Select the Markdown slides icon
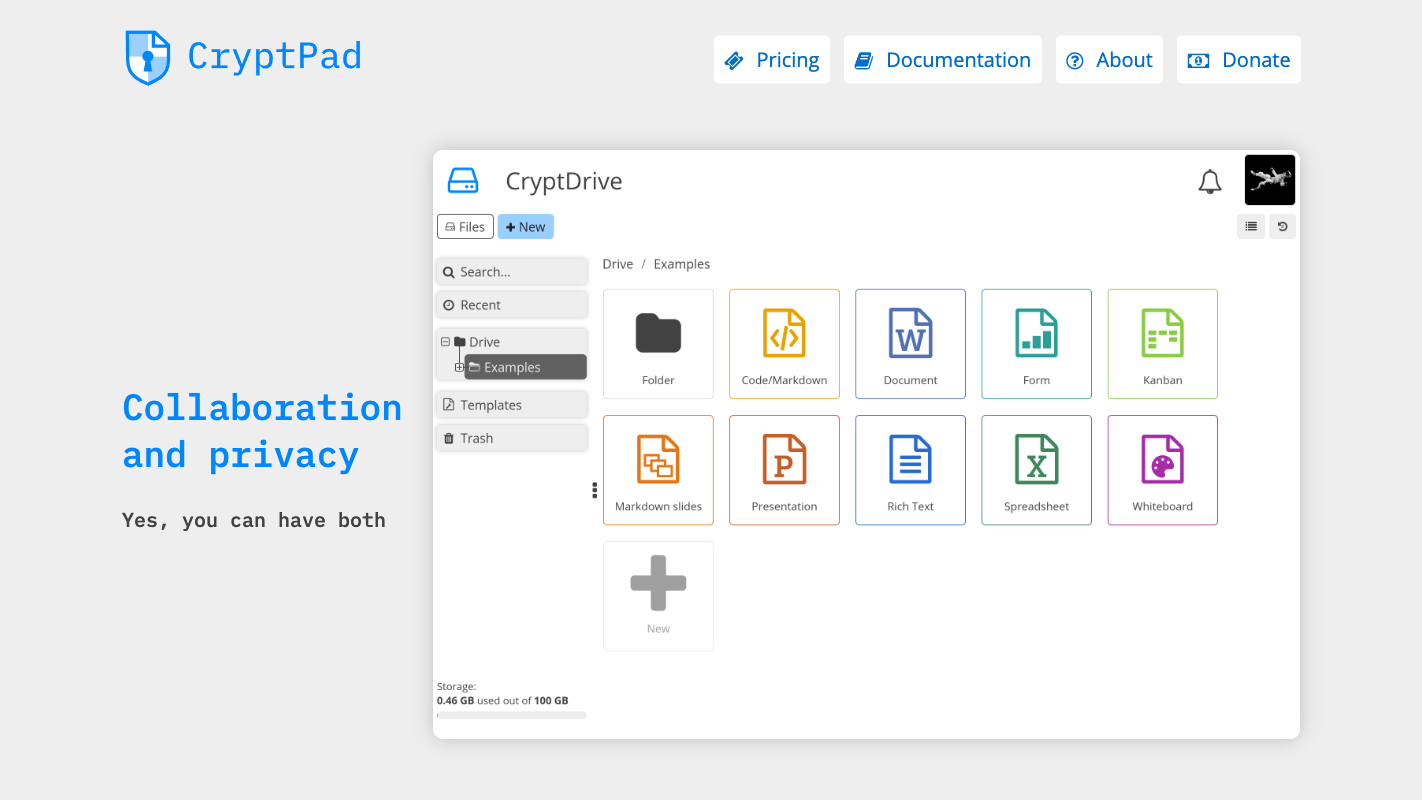 (x=658, y=470)
